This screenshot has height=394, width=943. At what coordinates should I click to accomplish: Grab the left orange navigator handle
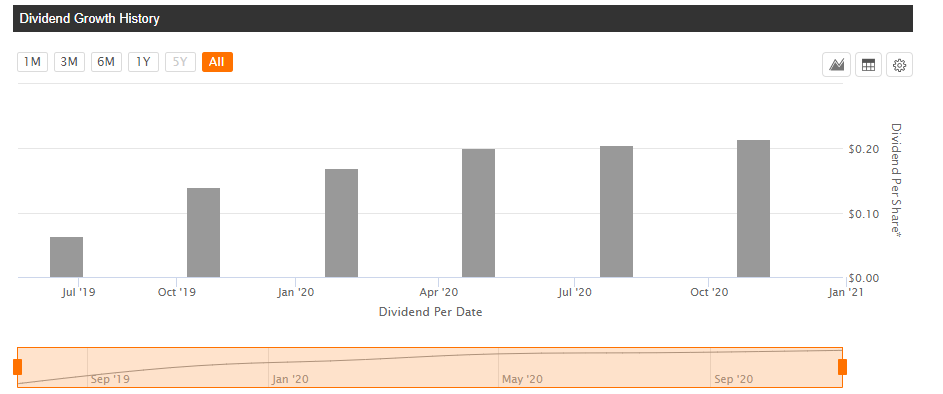(17, 367)
